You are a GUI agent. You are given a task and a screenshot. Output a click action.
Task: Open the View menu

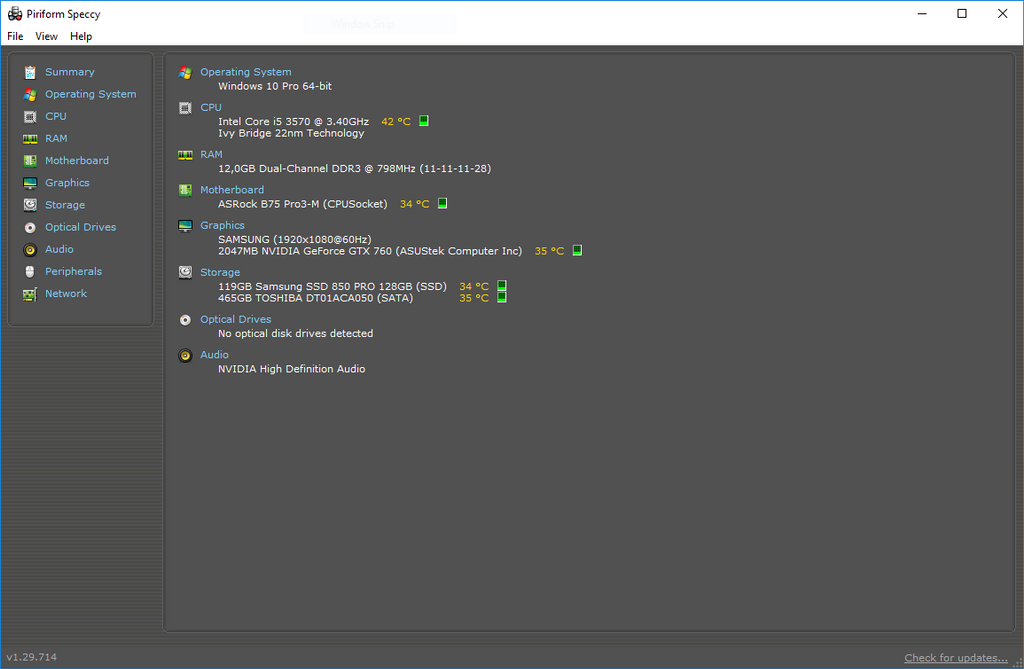(46, 37)
